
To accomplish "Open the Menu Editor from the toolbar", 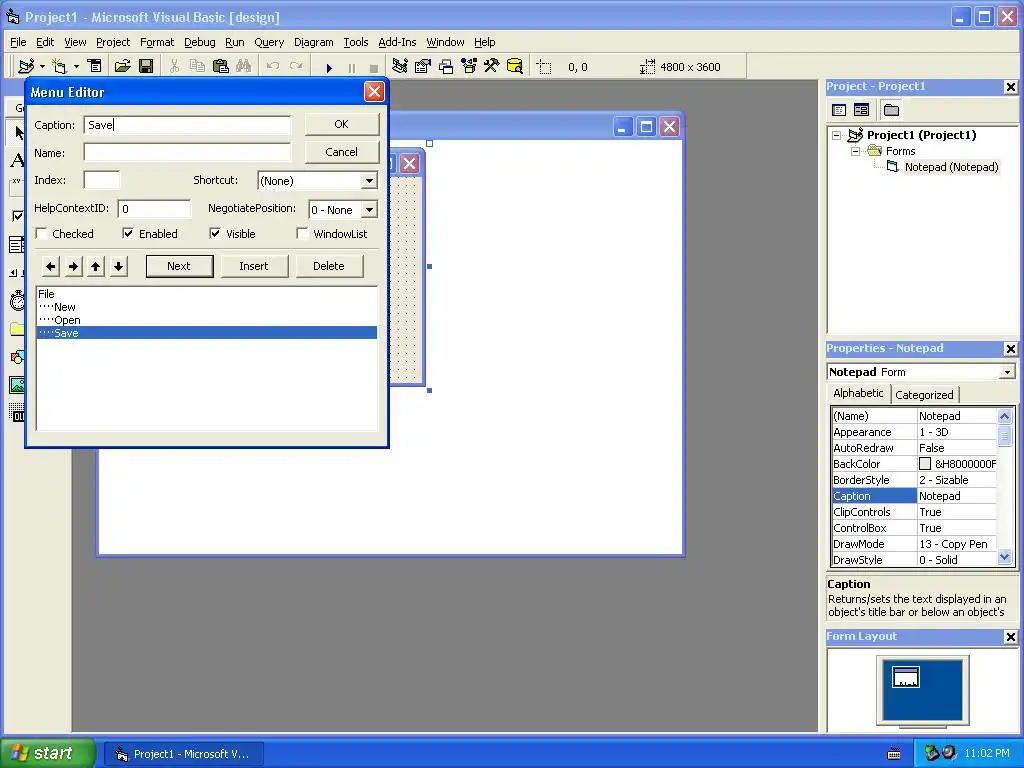I will tap(95, 66).
